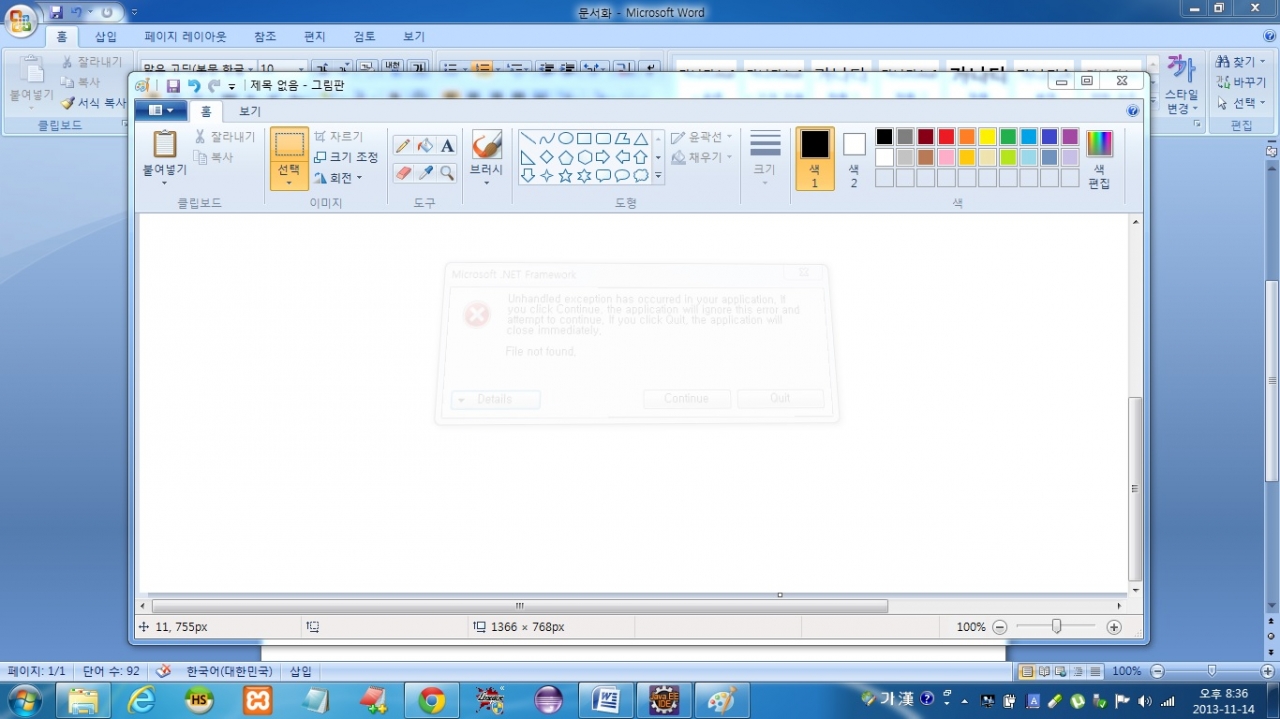Viewport: 1280px width, 719px height.
Task: Select the Eraser tool in Paint
Action: pos(403,173)
